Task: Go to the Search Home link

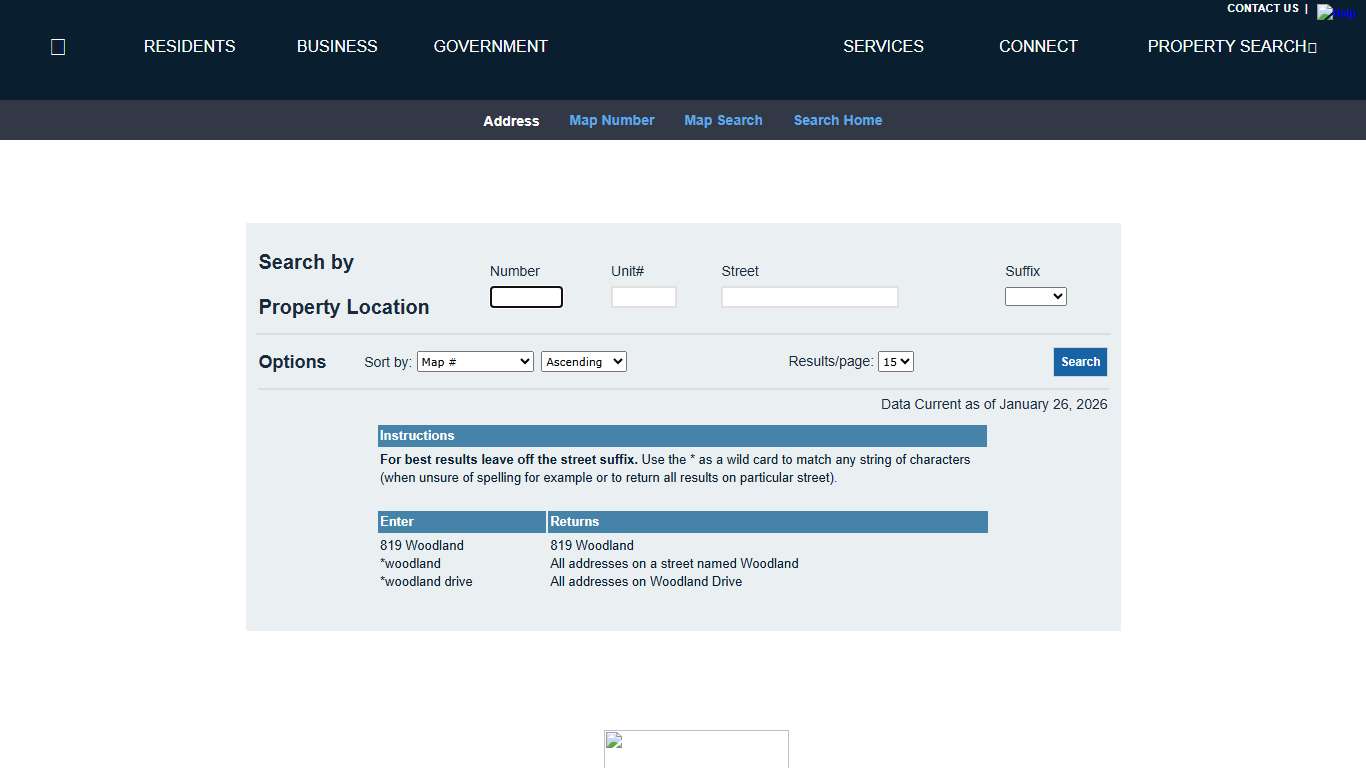Action: coord(837,120)
